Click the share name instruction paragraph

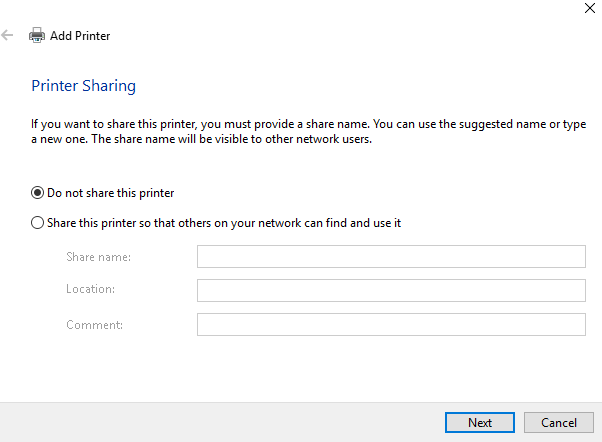pyautogui.click(x=300, y=131)
